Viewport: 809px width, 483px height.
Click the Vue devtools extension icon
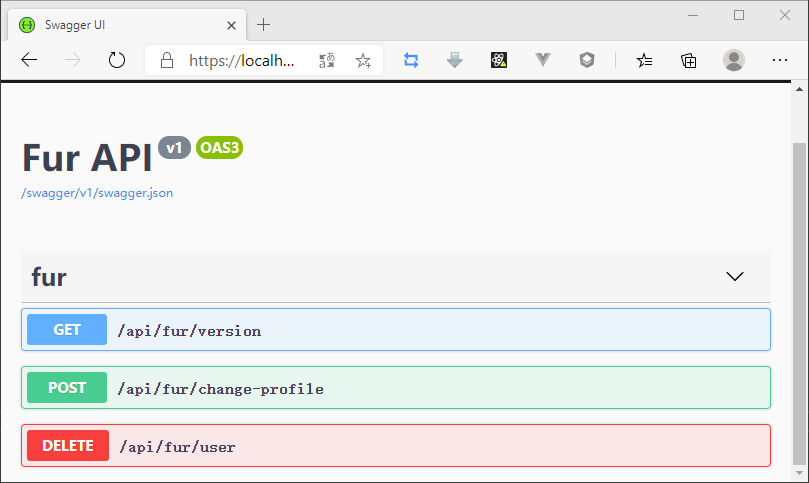[543, 60]
